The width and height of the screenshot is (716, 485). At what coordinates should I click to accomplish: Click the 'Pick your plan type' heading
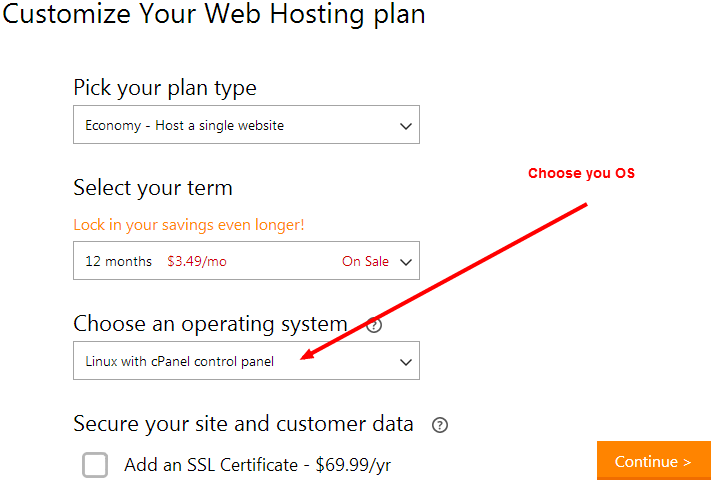(165, 88)
